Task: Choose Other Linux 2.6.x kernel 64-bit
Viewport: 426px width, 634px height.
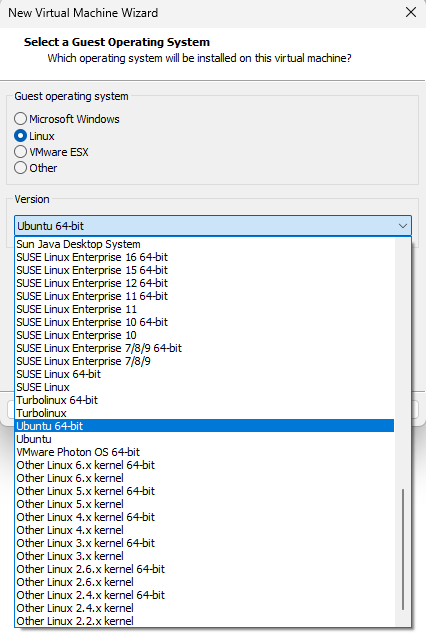Action: pyautogui.click(x=205, y=569)
